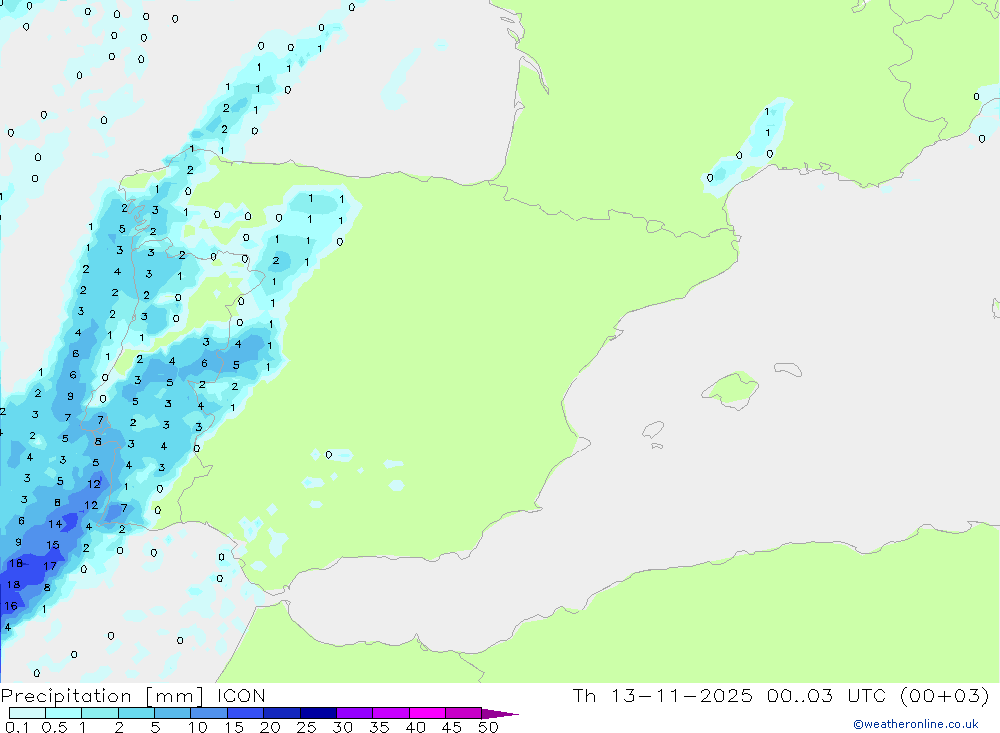Viewport: 1000px width, 733px height.
Task: Click the 10–15 mm blue legend swatch
Action: (209, 713)
